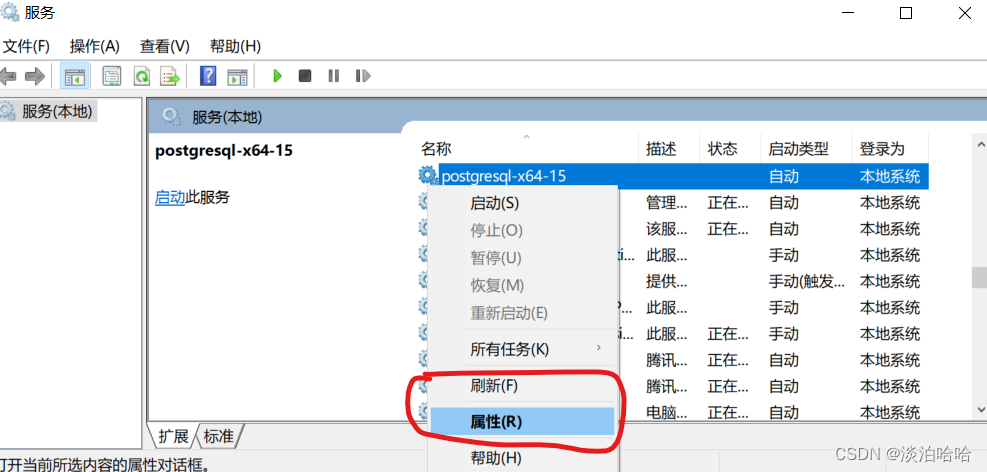
Task: Click the 该服... description cell
Action: pos(667,228)
